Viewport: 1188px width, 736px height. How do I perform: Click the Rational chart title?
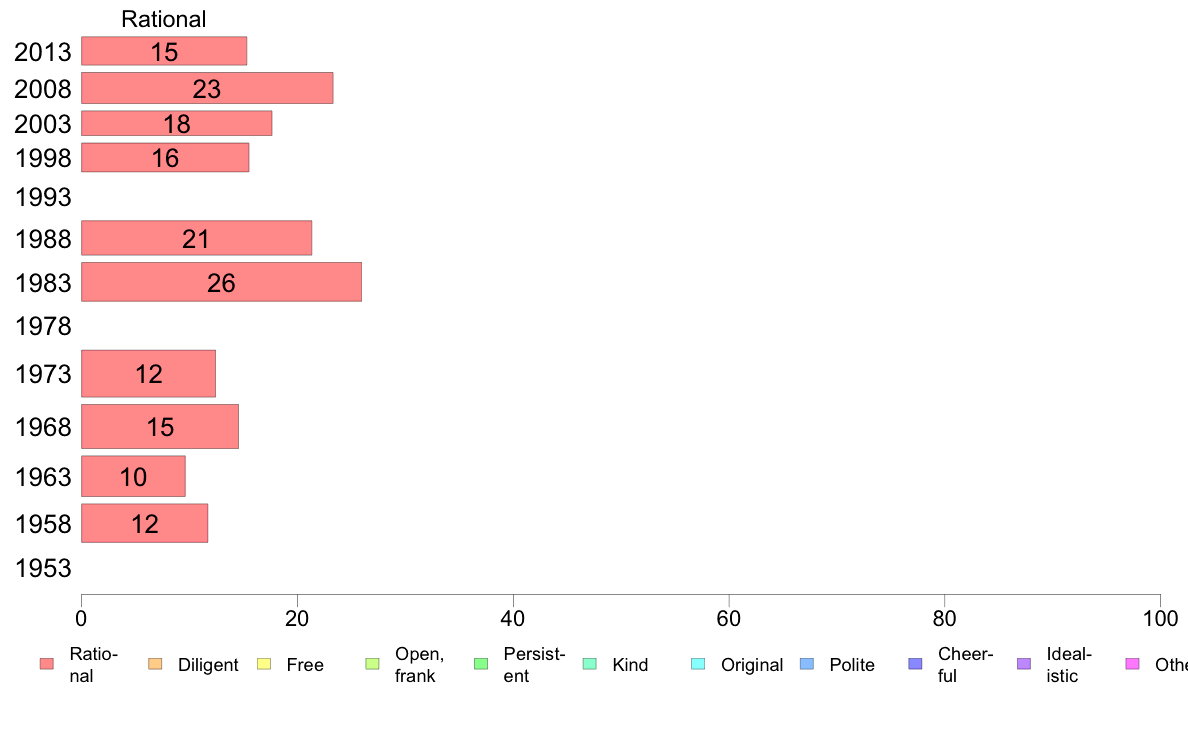(164, 19)
